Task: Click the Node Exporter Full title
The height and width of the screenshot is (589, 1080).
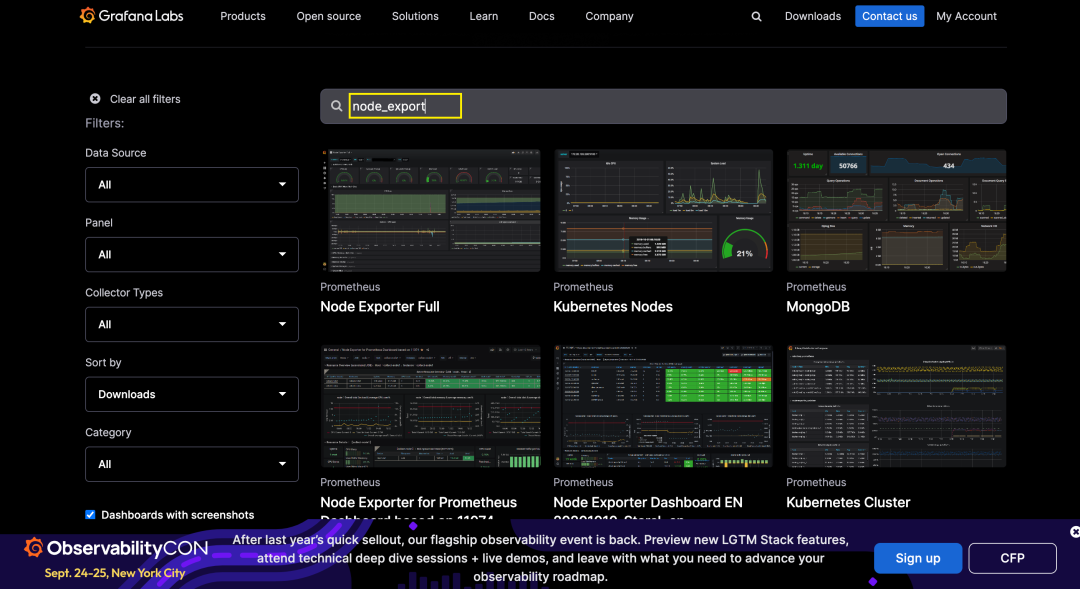Action: click(380, 307)
